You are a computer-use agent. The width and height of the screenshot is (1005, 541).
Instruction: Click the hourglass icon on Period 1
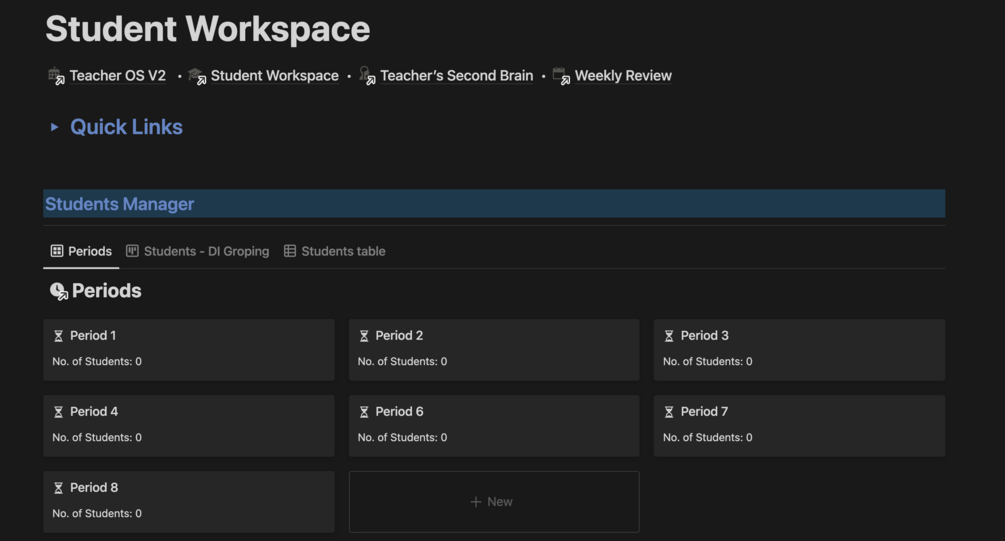click(x=59, y=336)
